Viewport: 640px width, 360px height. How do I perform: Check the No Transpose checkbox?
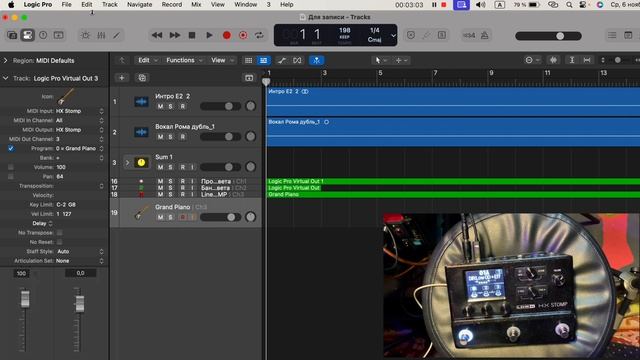[60, 233]
